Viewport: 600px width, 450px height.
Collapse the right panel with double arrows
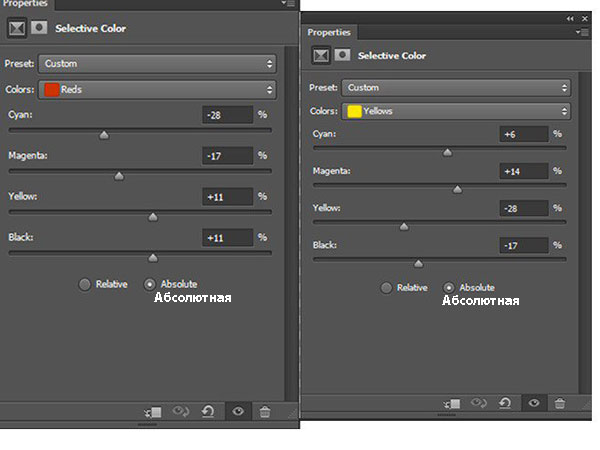pyautogui.click(x=570, y=18)
